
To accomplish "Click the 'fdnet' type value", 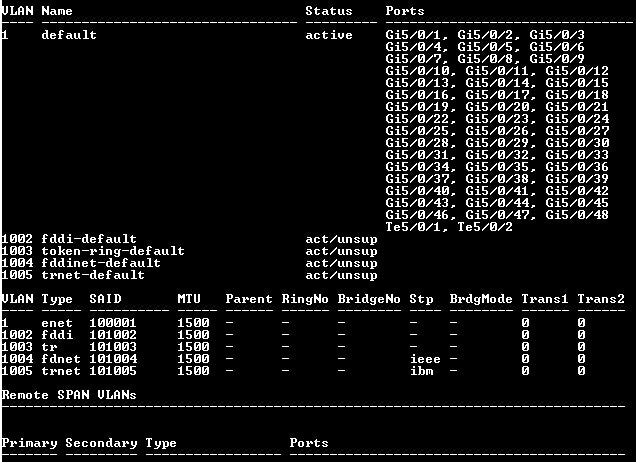I will pyautogui.click(x=61, y=359).
